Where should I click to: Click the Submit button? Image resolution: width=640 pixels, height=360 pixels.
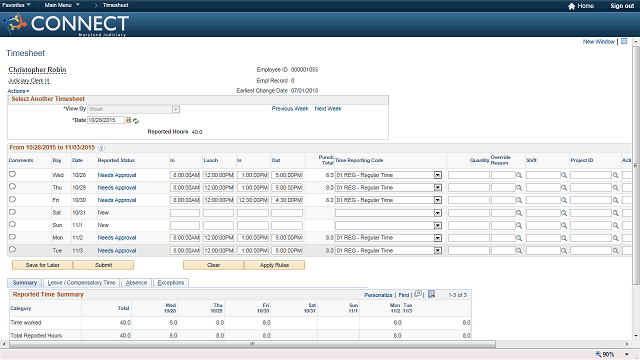point(103,265)
